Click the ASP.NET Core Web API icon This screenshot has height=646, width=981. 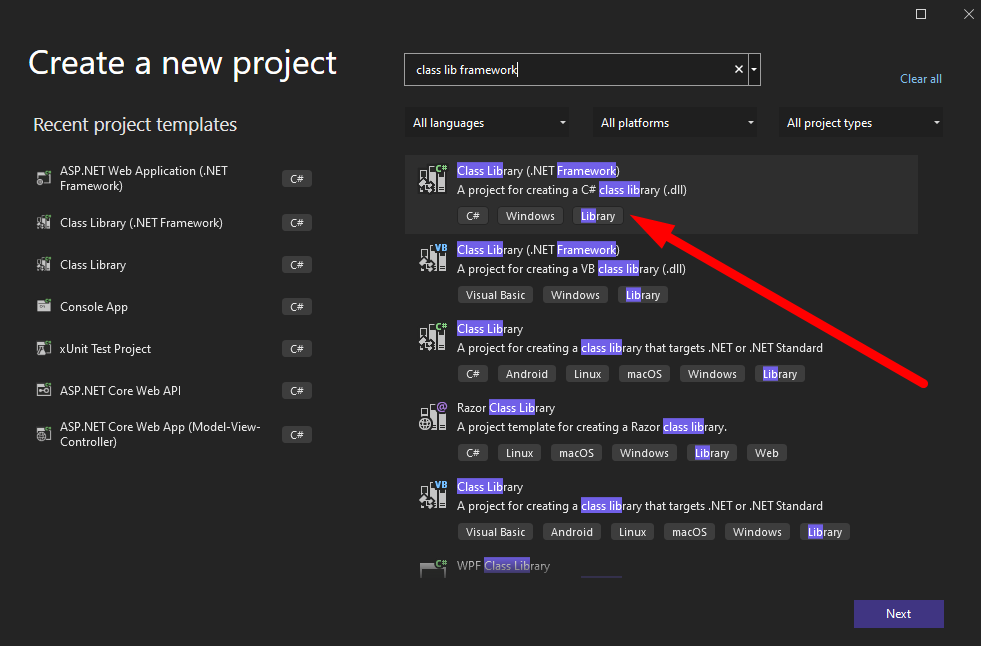(43, 391)
